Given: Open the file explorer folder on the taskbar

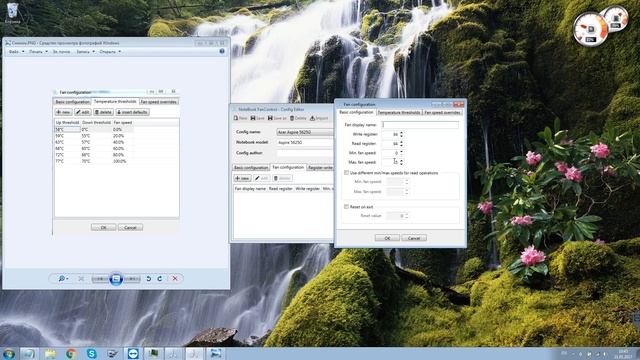Looking at the screenshot, I should point(50,353).
